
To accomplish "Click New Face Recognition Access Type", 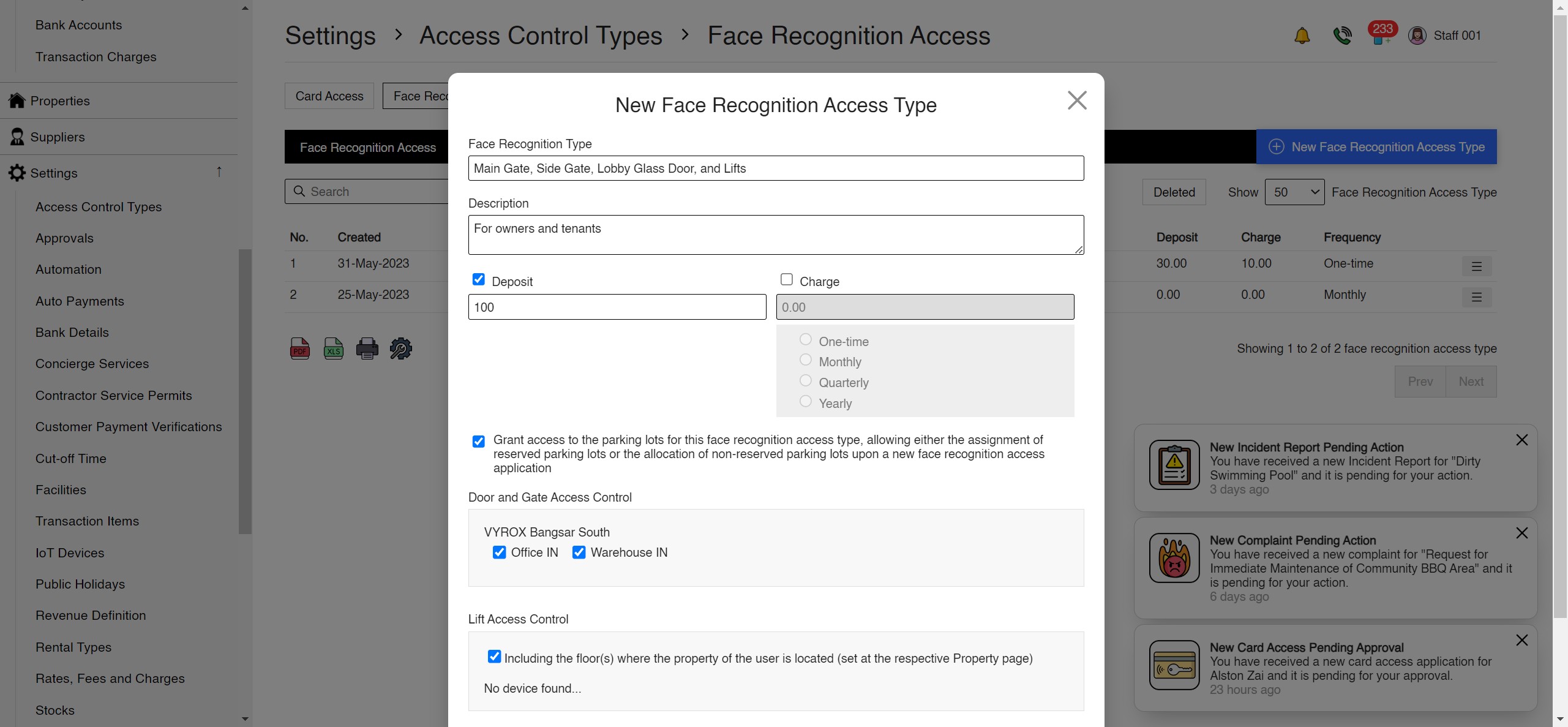I will point(1375,146).
